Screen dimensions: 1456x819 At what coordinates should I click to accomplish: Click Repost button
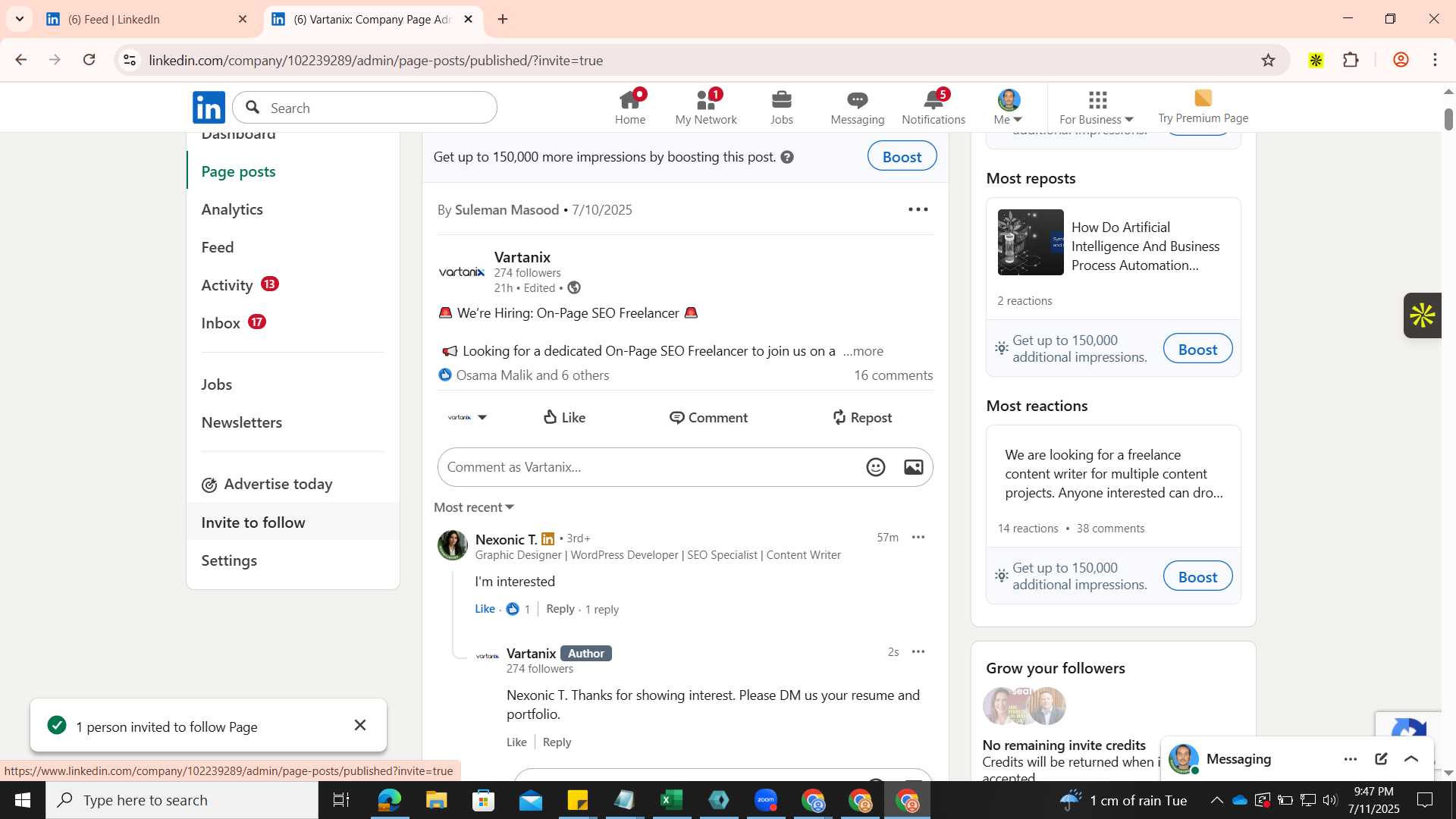pos(862,418)
